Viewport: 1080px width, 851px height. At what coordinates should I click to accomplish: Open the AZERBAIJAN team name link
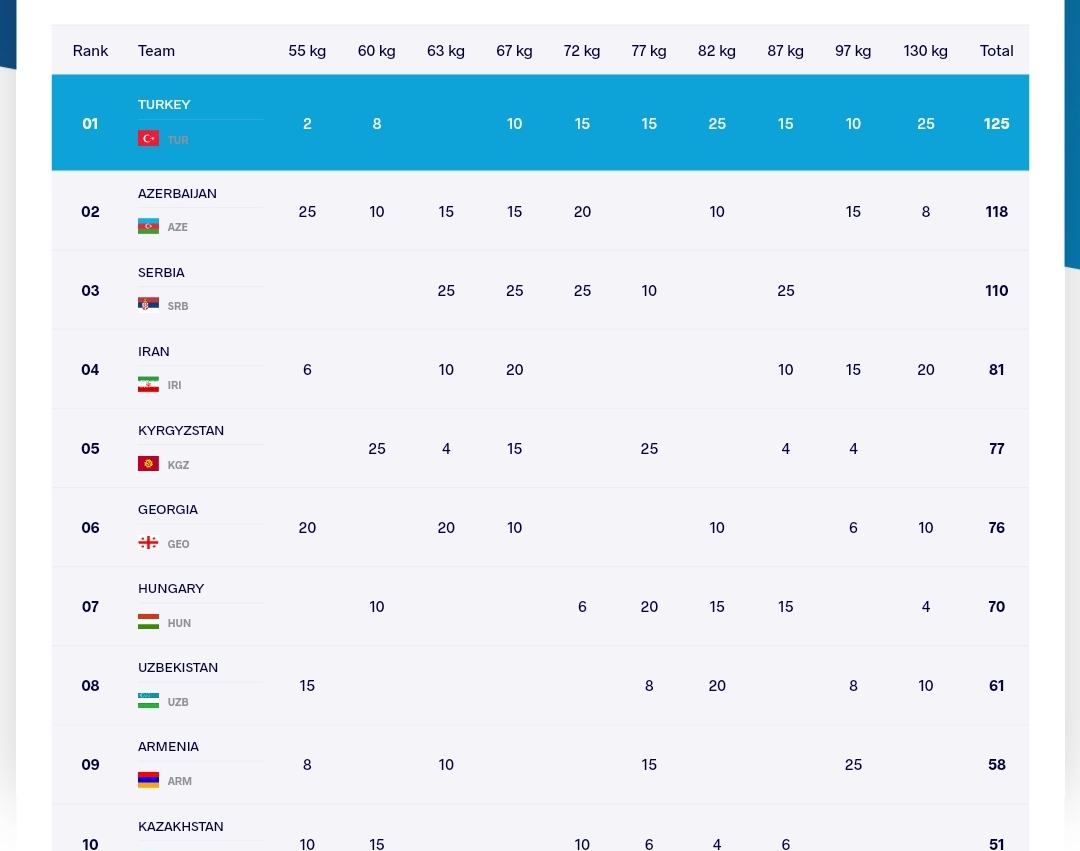tap(177, 194)
